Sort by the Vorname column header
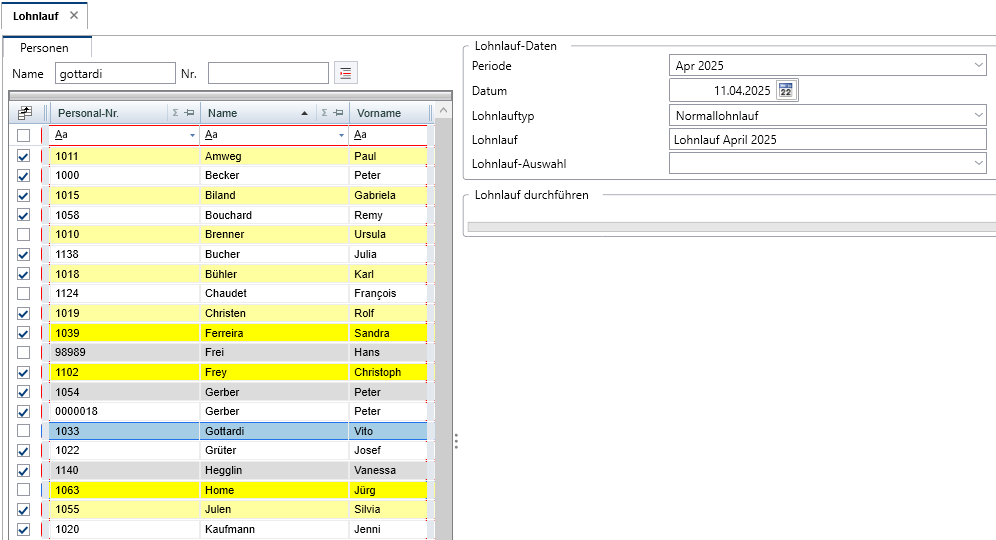 coord(379,113)
